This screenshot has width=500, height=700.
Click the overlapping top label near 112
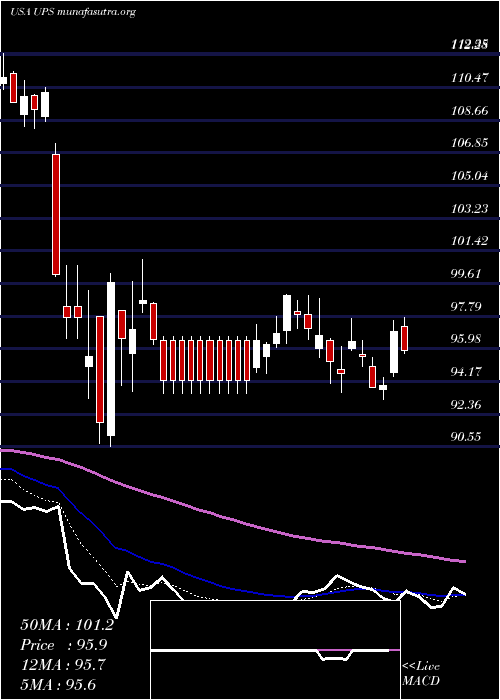tap(469, 44)
